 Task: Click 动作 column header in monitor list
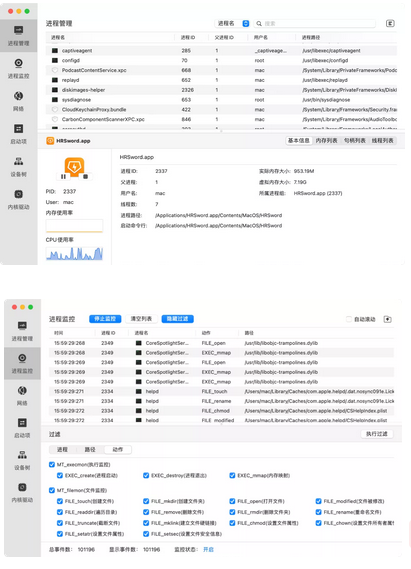coord(206,333)
